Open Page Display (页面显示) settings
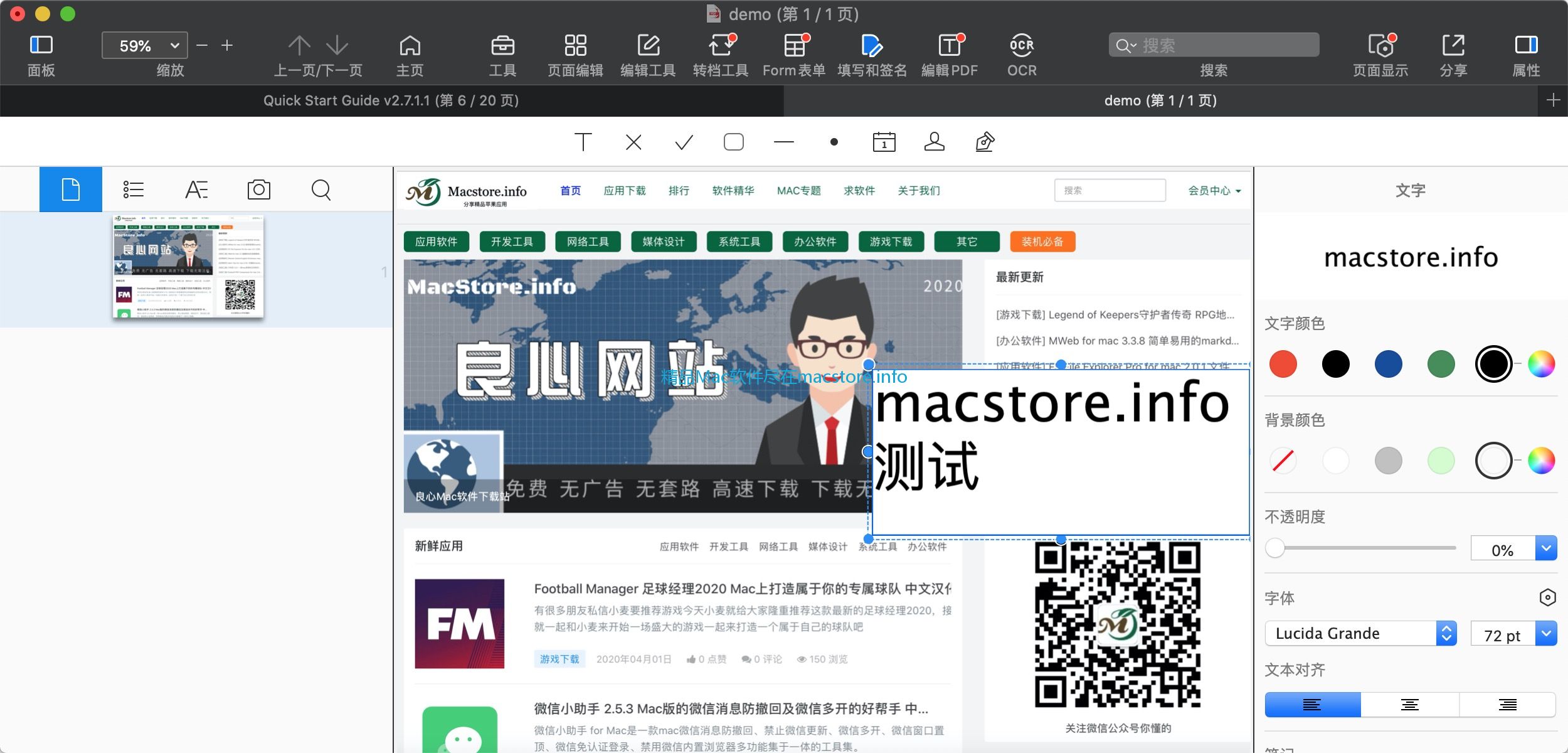 tap(1381, 45)
